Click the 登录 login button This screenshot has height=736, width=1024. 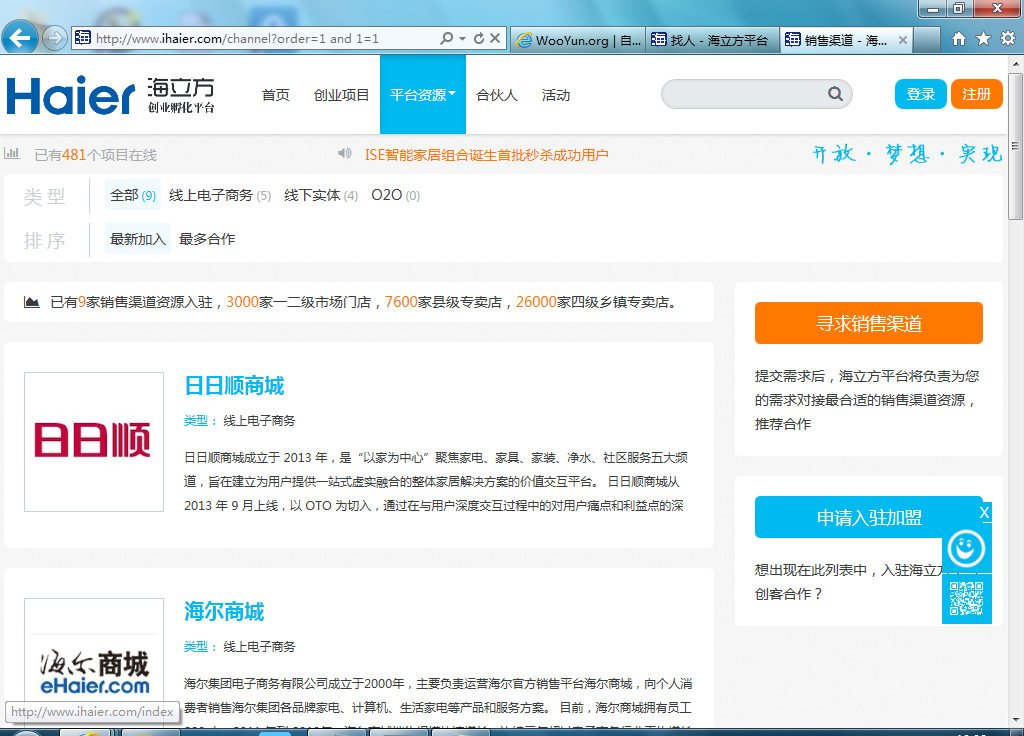pos(920,94)
